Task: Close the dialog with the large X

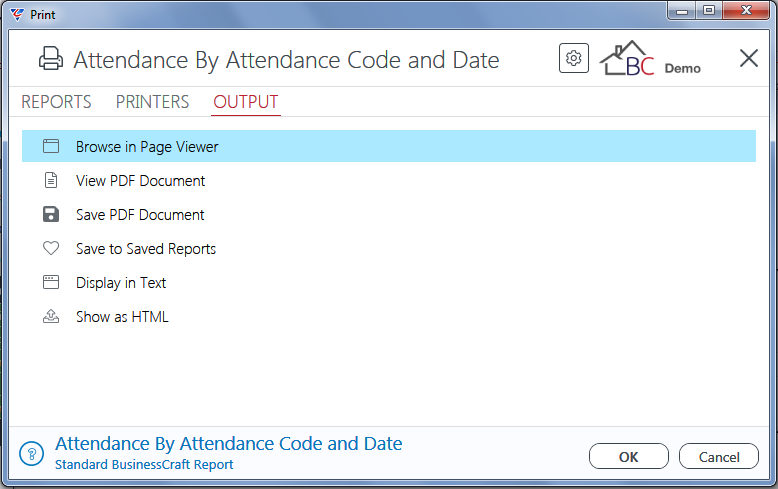Action: 749,58
